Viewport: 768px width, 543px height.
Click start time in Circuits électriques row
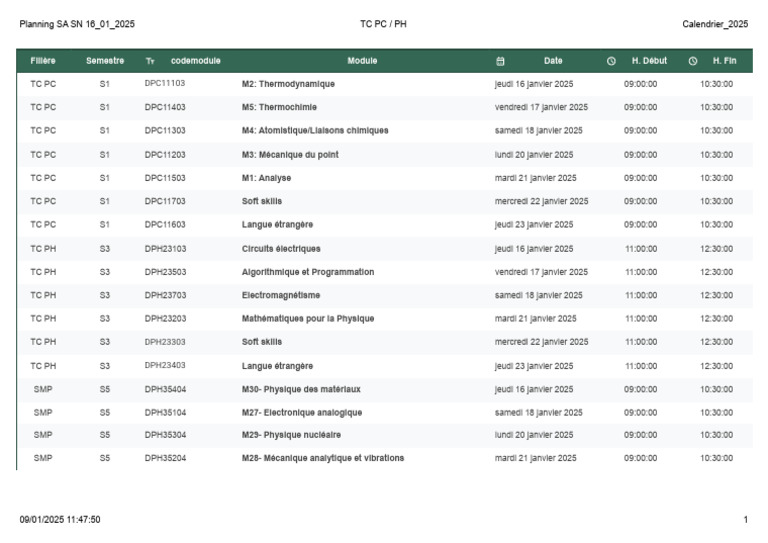tap(641, 249)
